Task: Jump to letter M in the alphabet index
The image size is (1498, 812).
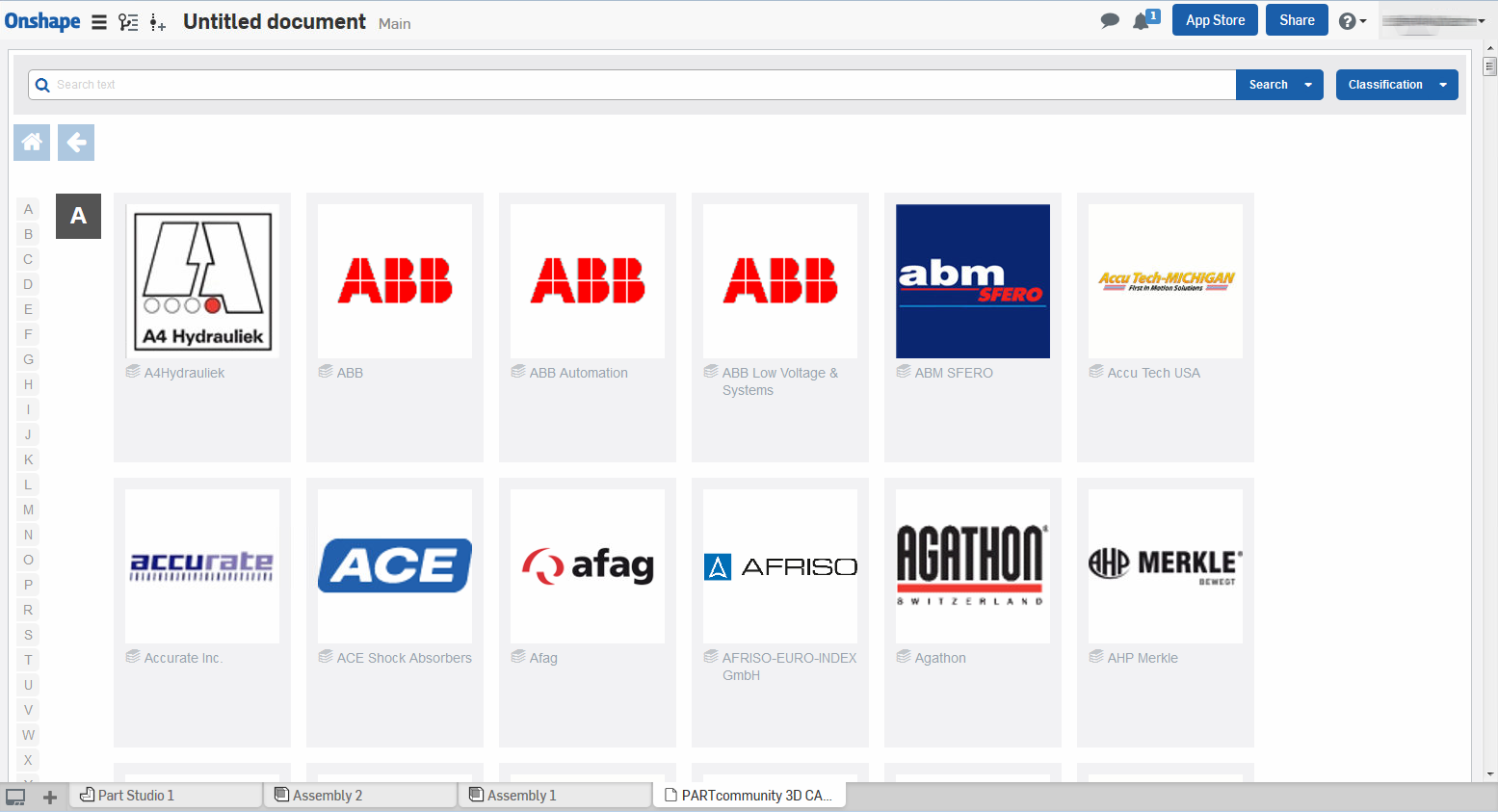Action: pyautogui.click(x=28, y=510)
